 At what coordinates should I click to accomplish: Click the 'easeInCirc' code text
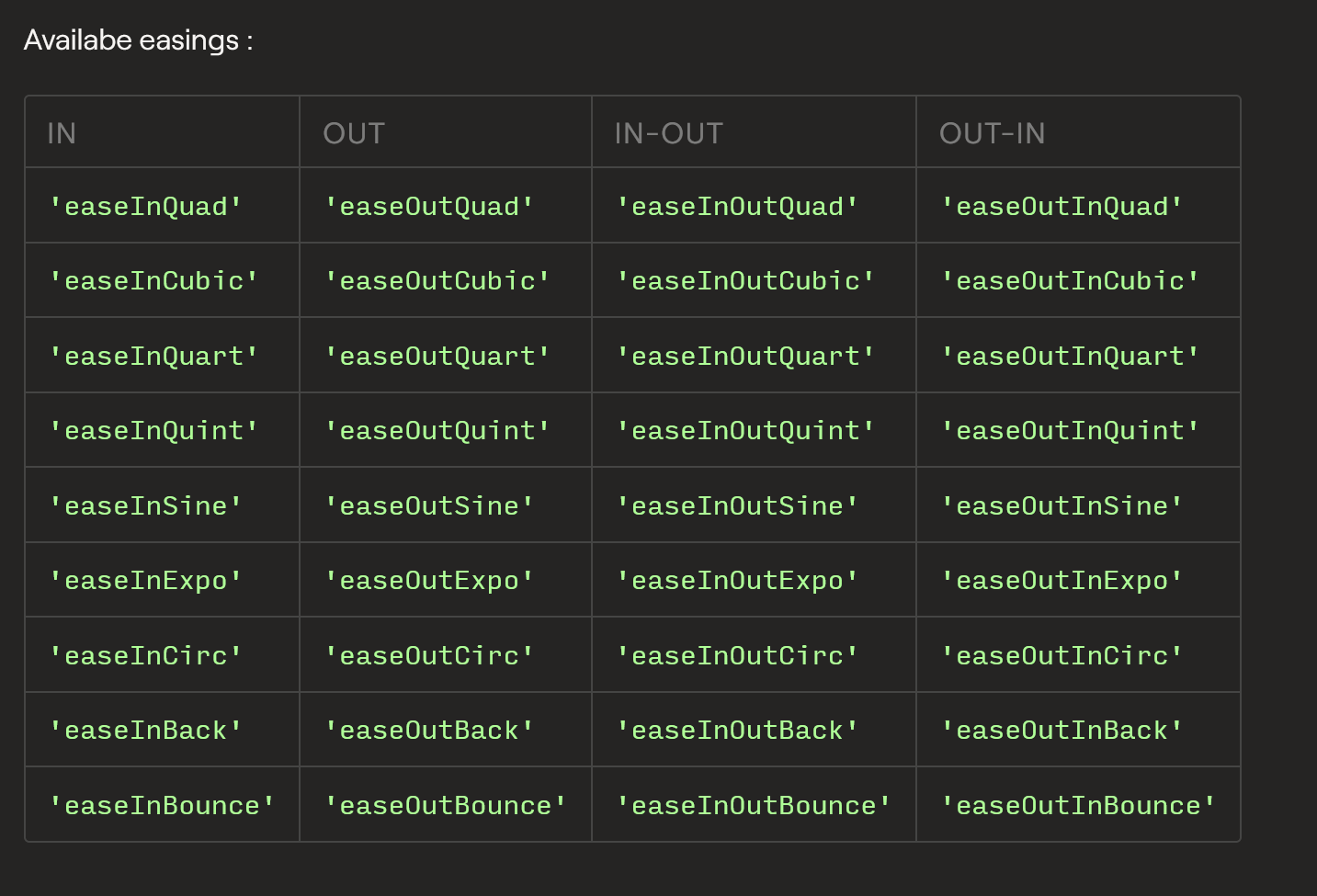click(x=145, y=655)
